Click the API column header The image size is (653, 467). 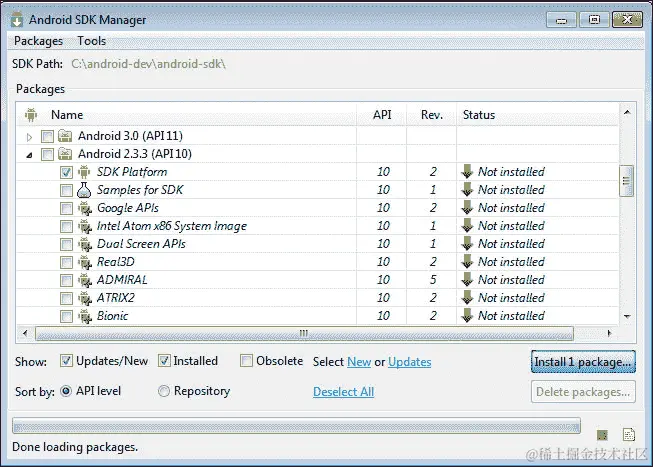click(381, 115)
